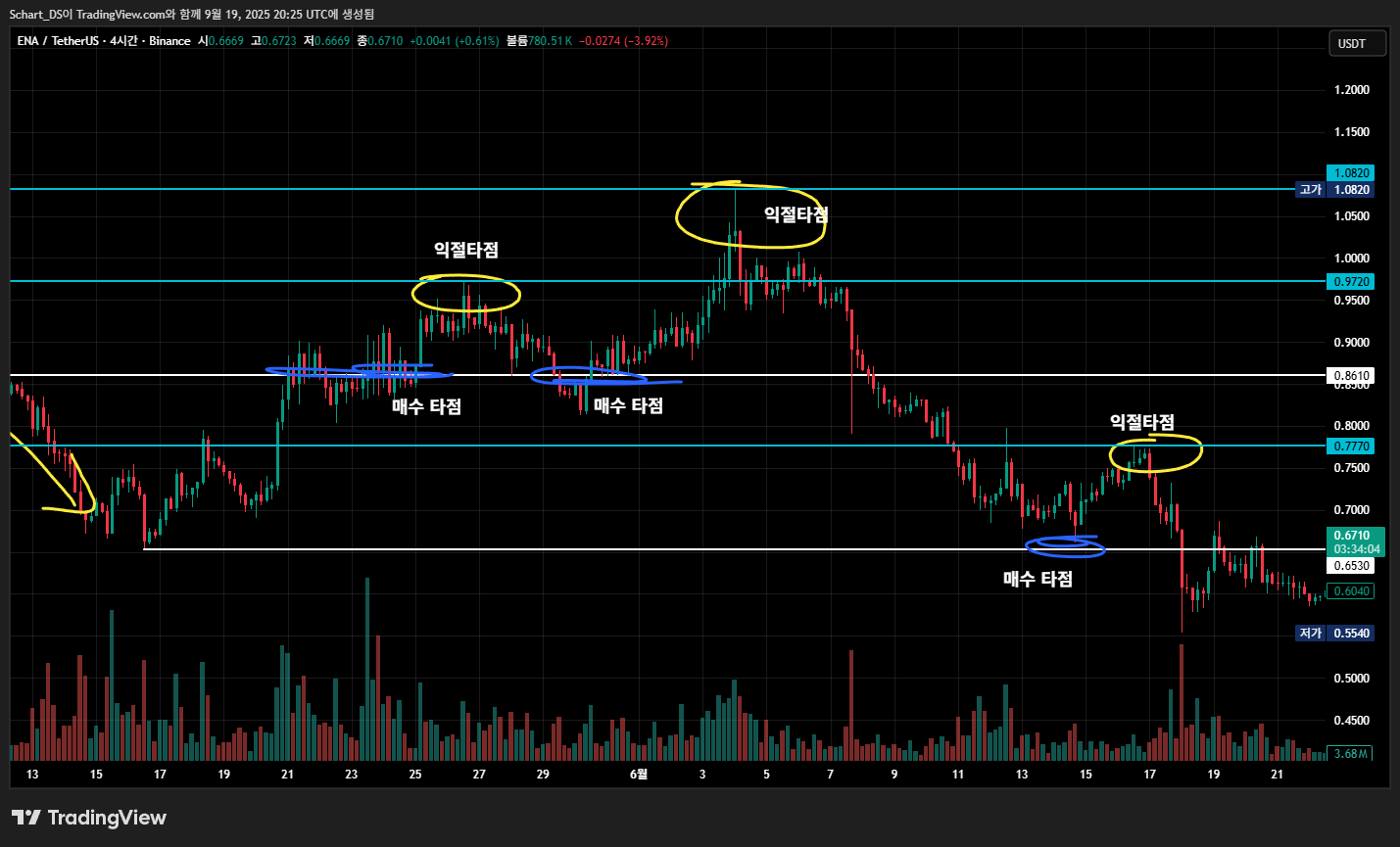Select the 저가 0.5540 low price label
Image resolution: width=1400 pixels, height=847 pixels.
tap(1334, 634)
